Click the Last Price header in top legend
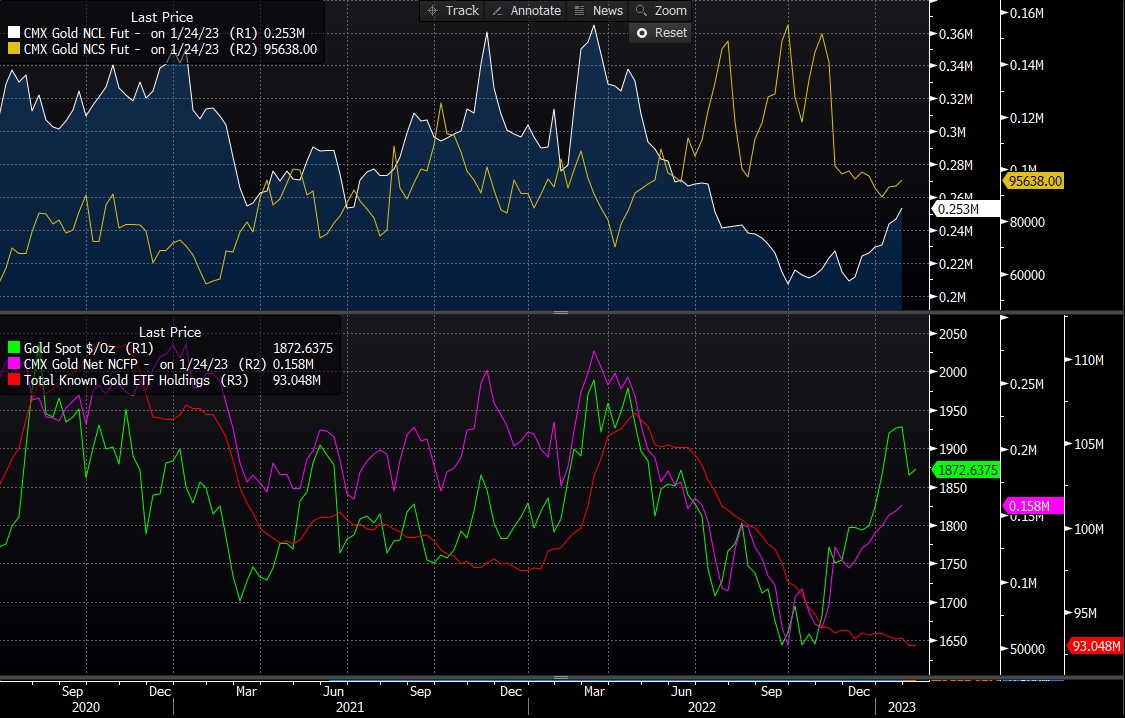1125x718 pixels. 161,16
